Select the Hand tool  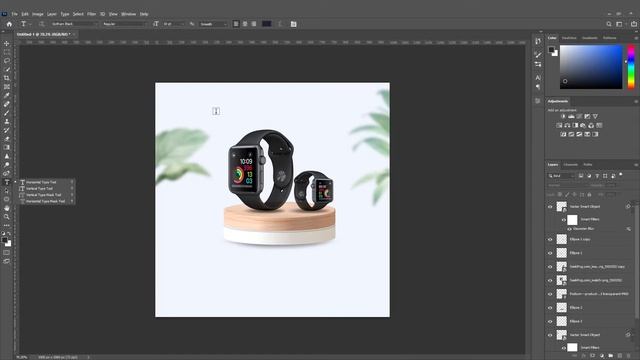pyautogui.click(x=7, y=208)
